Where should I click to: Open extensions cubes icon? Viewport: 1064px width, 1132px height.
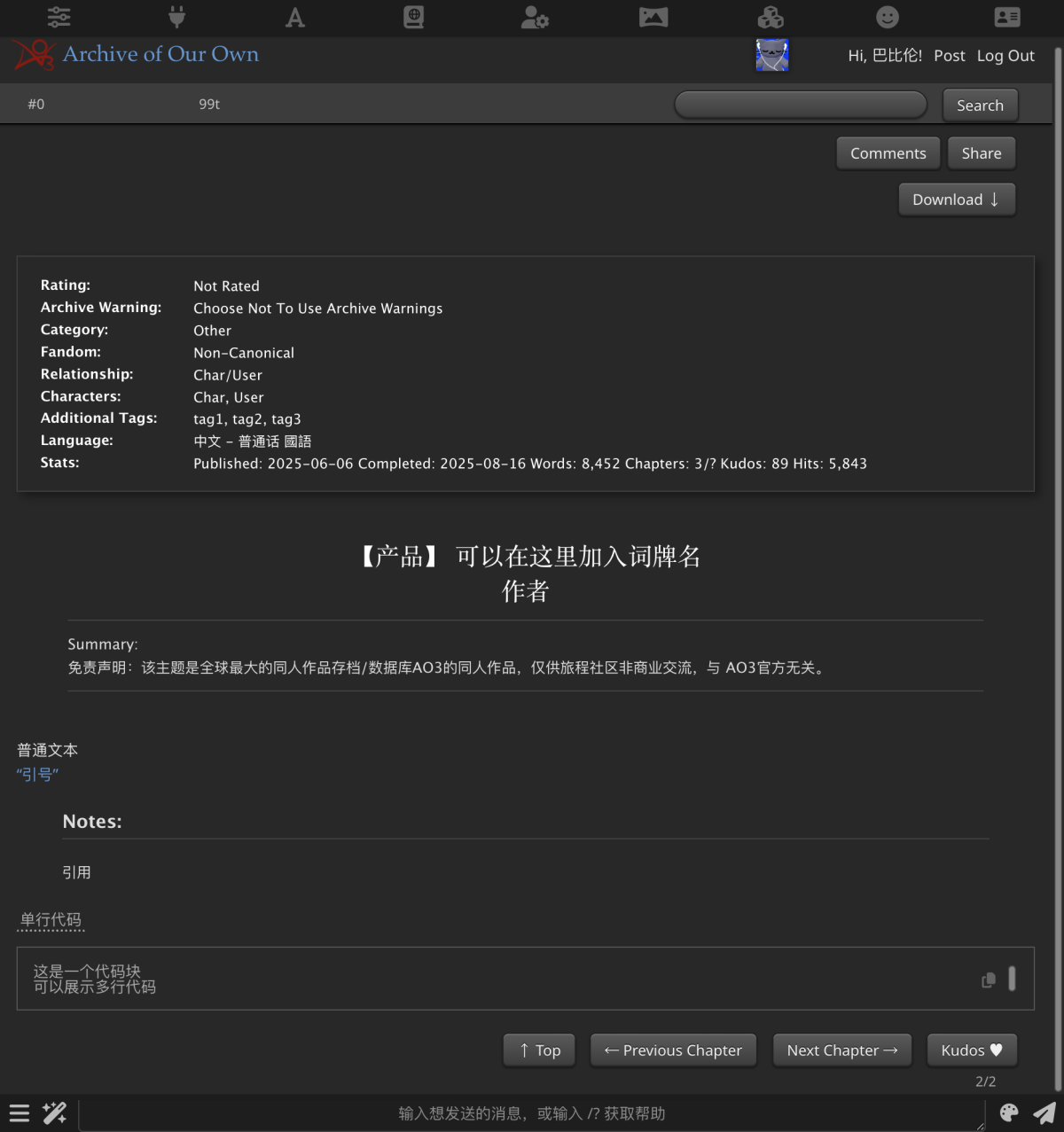point(771,17)
